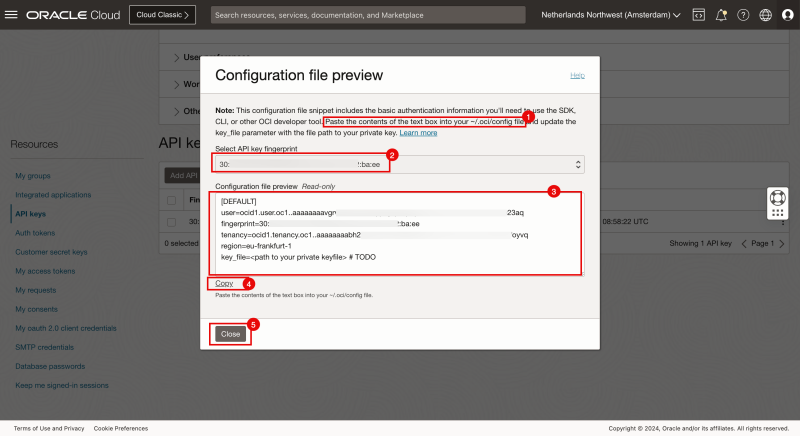This screenshot has width=800, height=436.
Task: Click the language globe icon
Action: 765,15
